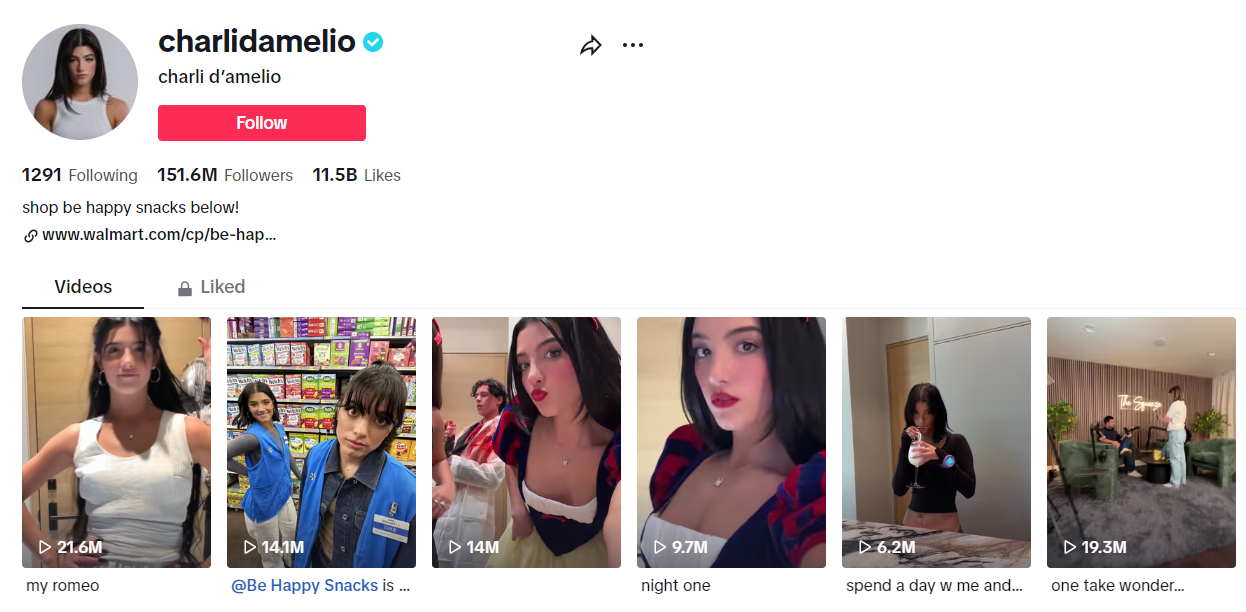1246x612 pixels.
Task: Click play icon on the 21.6M video
Action: coord(45,547)
